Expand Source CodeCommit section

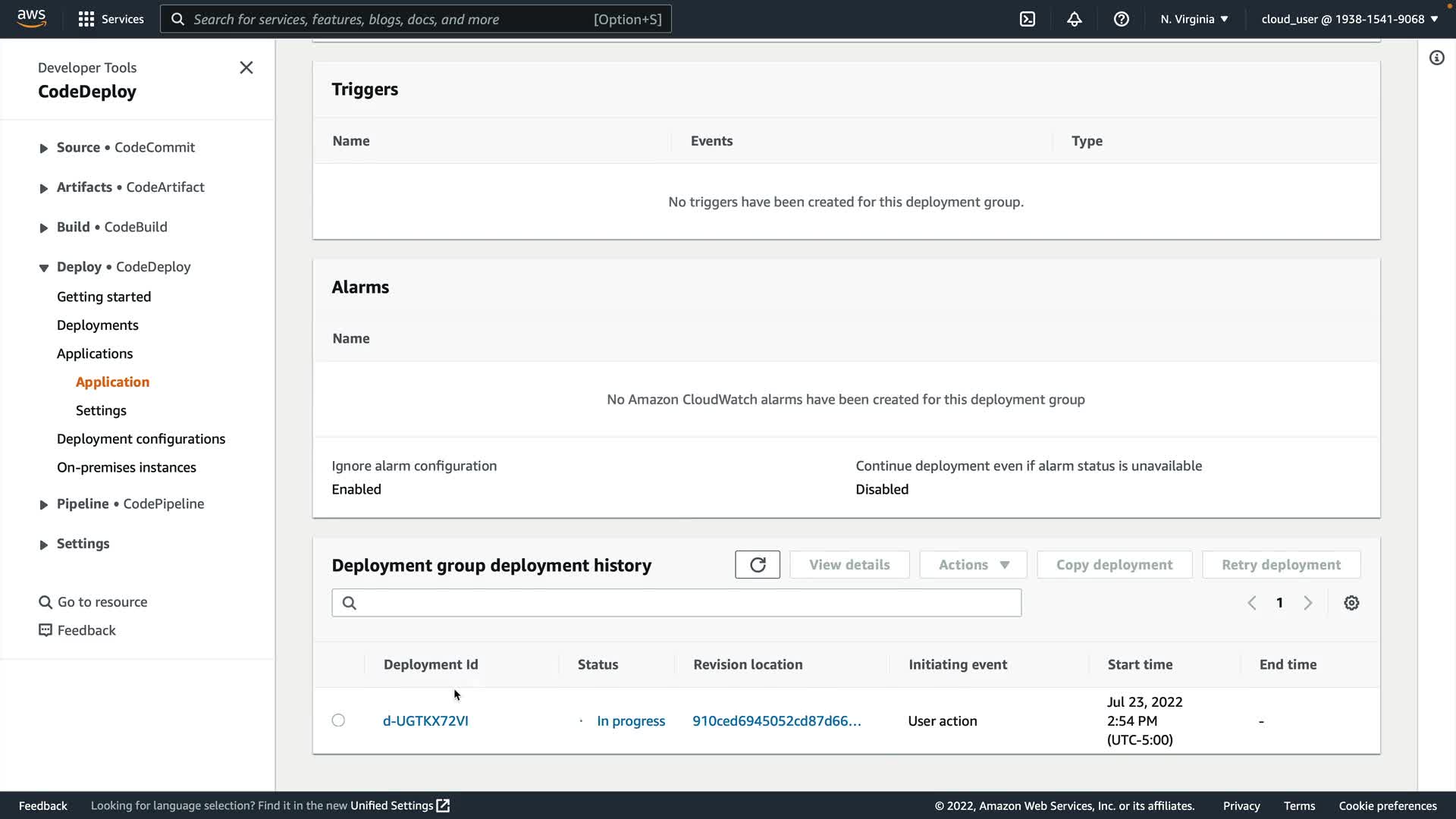(x=44, y=148)
